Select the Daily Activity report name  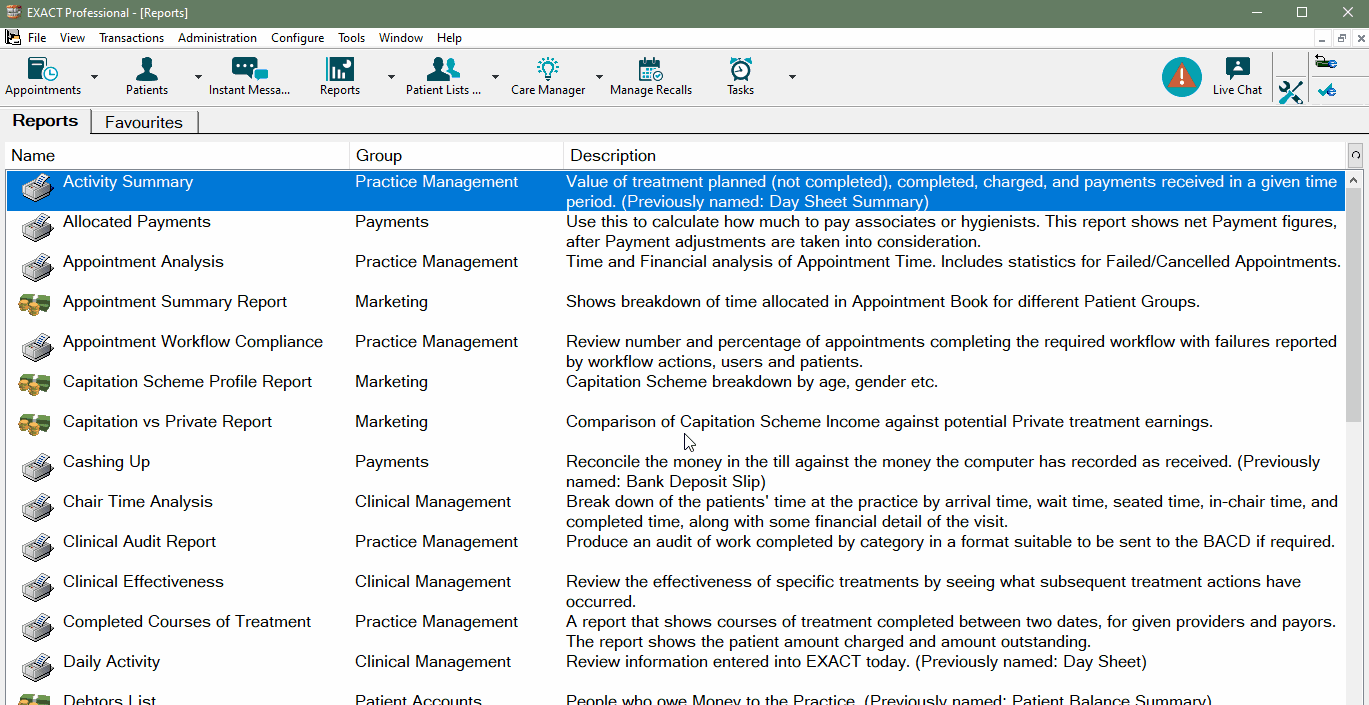click(111, 662)
